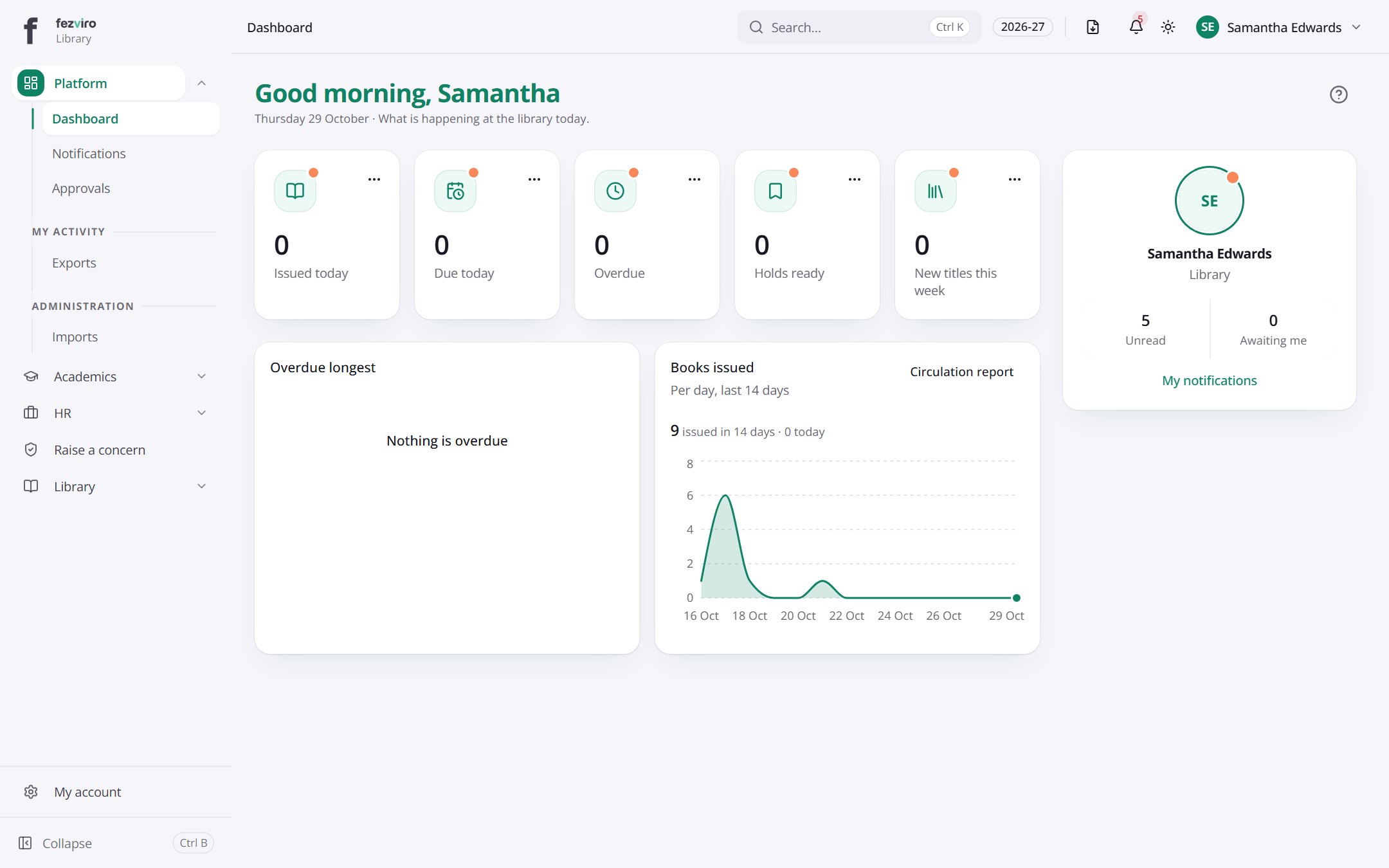Click the Issued today book icon

point(295,191)
